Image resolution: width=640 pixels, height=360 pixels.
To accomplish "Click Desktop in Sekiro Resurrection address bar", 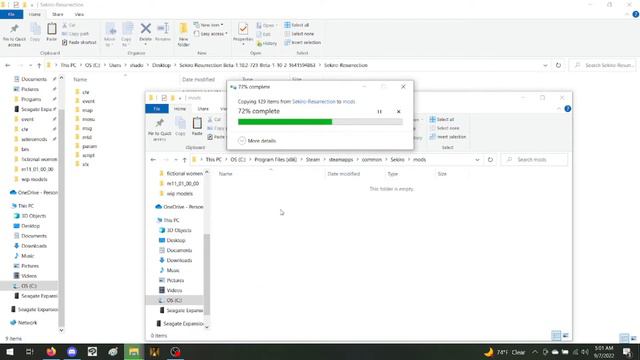I will [161, 65].
